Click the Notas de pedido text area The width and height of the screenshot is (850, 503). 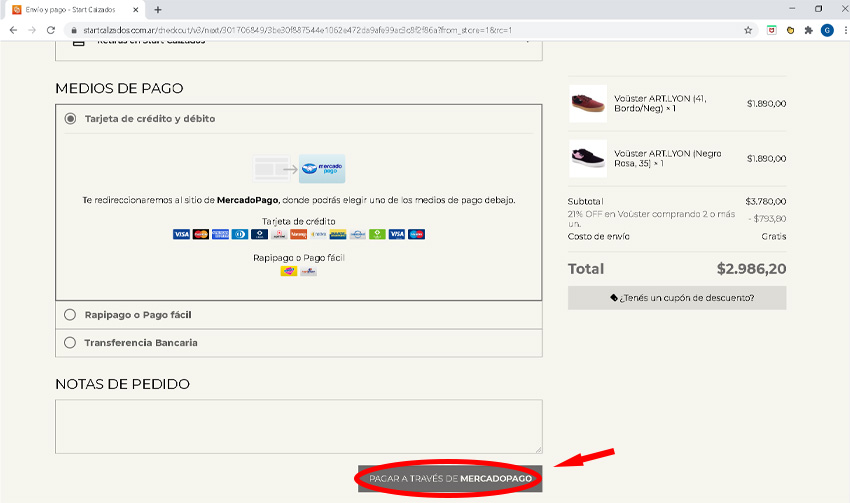pos(299,427)
